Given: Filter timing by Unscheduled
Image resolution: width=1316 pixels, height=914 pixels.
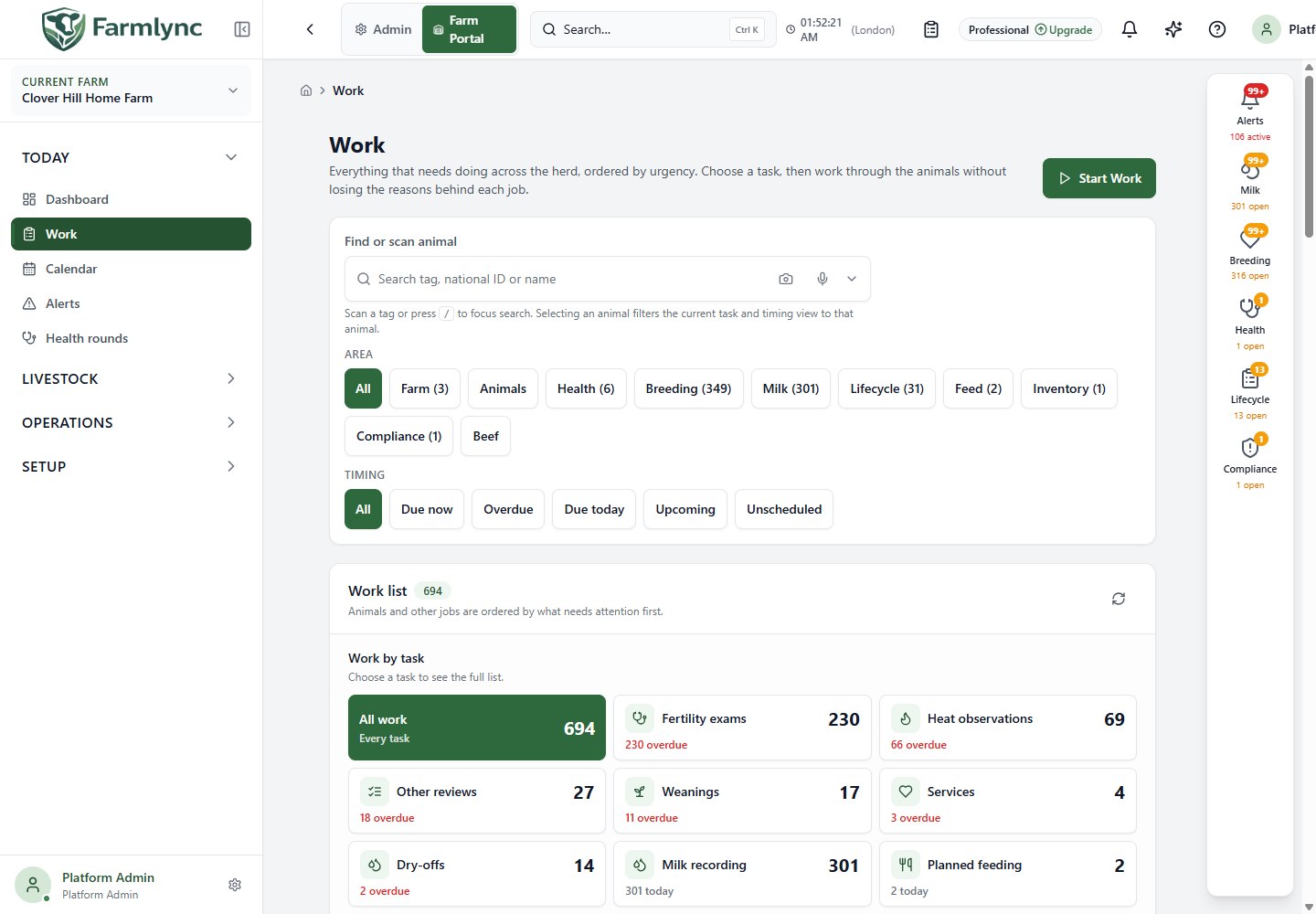Looking at the screenshot, I should pyautogui.click(x=784, y=509).
